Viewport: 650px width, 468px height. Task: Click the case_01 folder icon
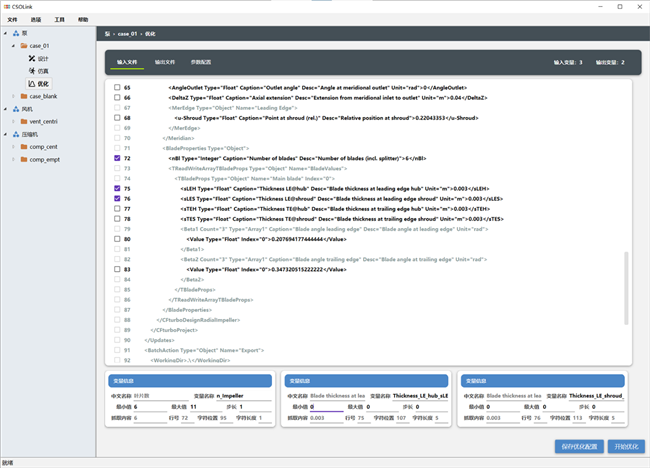click(x=23, y=46)
